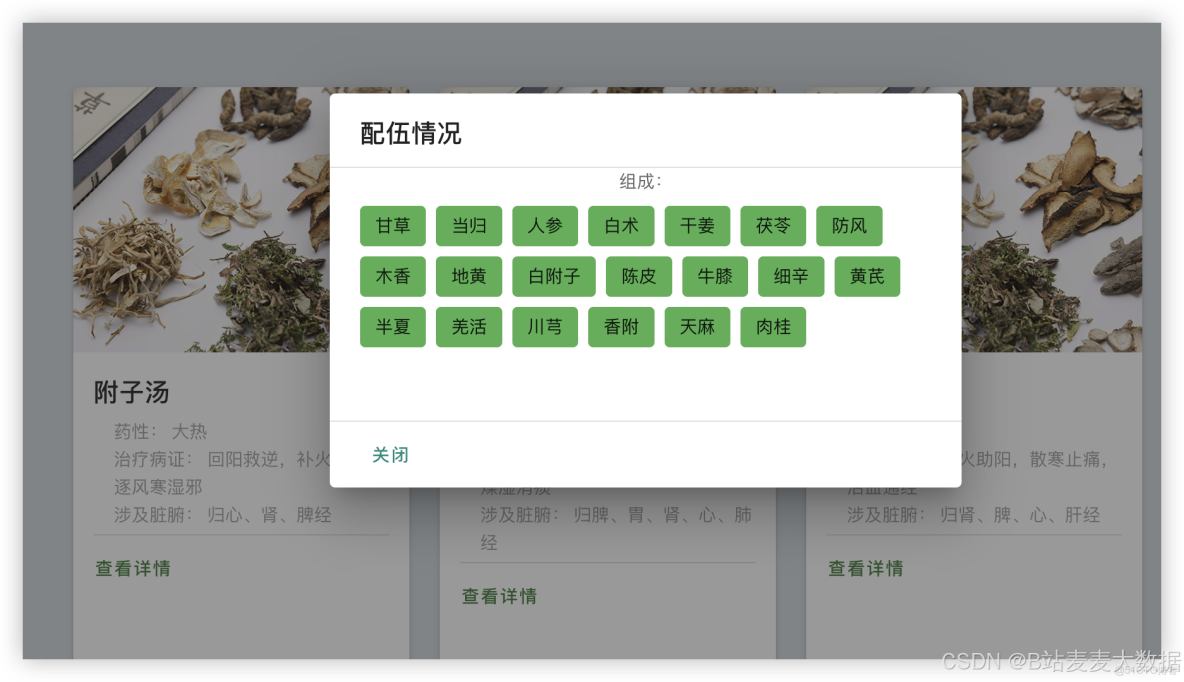Click the 茯苓 ingredient tag
1184x682 pixels.
pos(773,226)
